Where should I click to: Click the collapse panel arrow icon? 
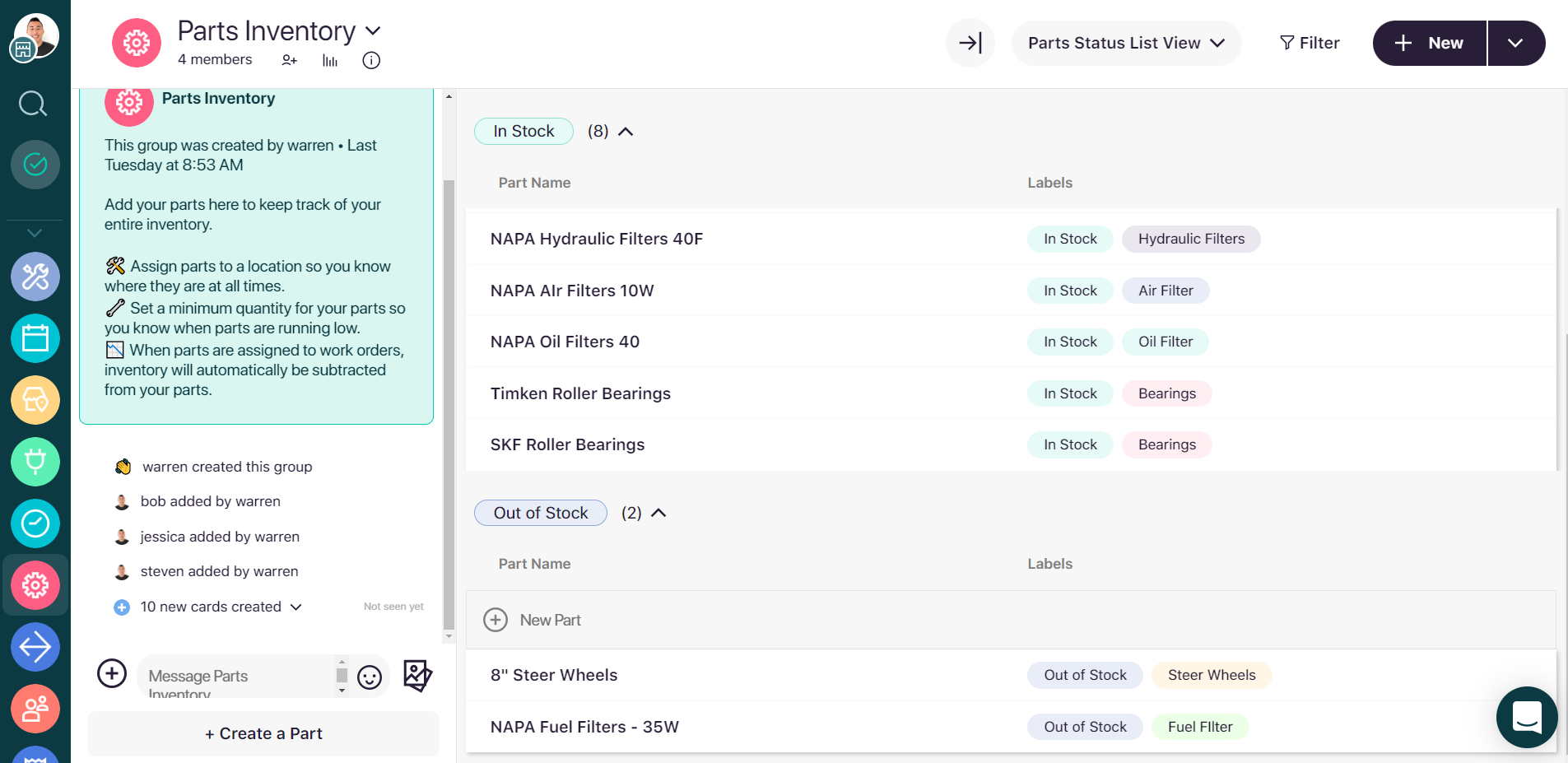click(x=970, y=43)
